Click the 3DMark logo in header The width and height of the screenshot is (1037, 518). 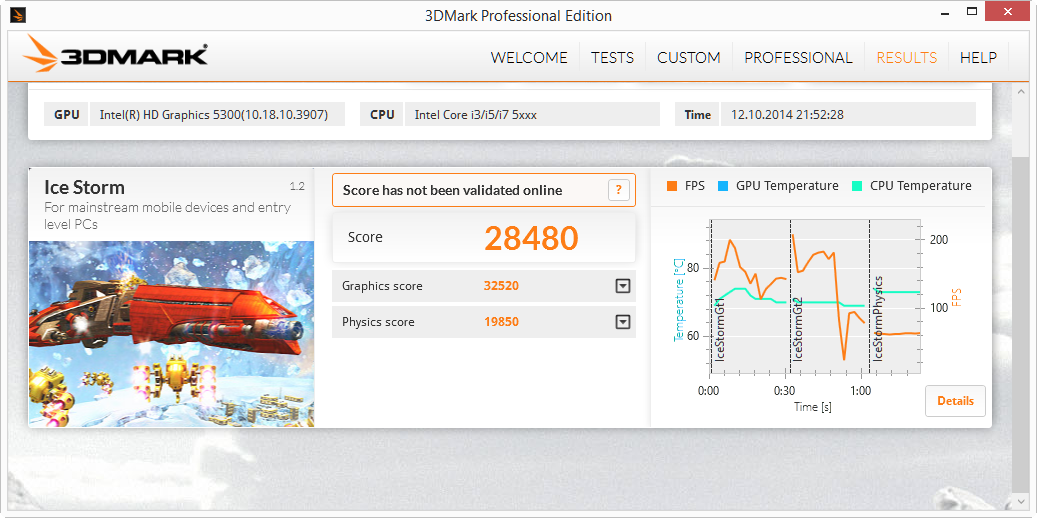tap(116, 54)
